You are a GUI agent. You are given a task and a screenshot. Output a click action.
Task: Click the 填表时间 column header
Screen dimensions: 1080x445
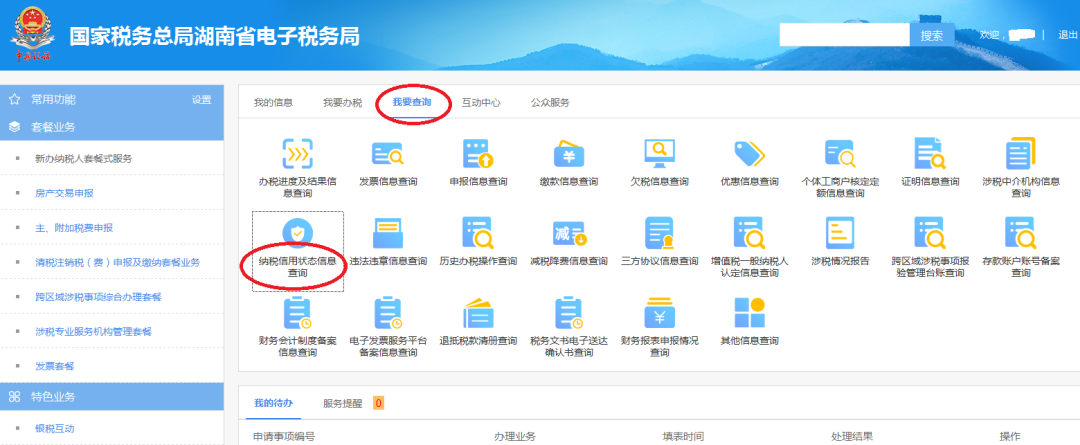pyautogui.click(x=683, y=437)
